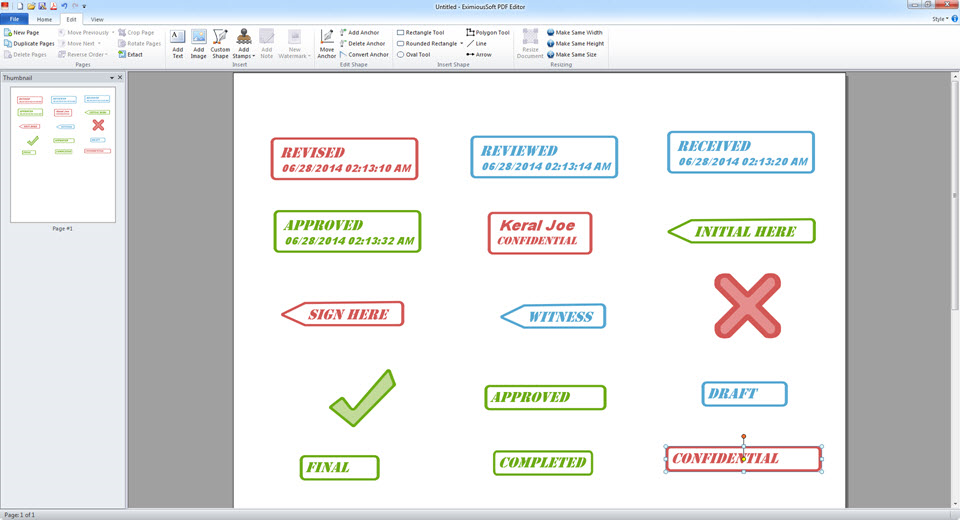Viewport: 960px width, 520px height.
Task: Click the New document icon in quick access toolbar
Action: (20, 6)
